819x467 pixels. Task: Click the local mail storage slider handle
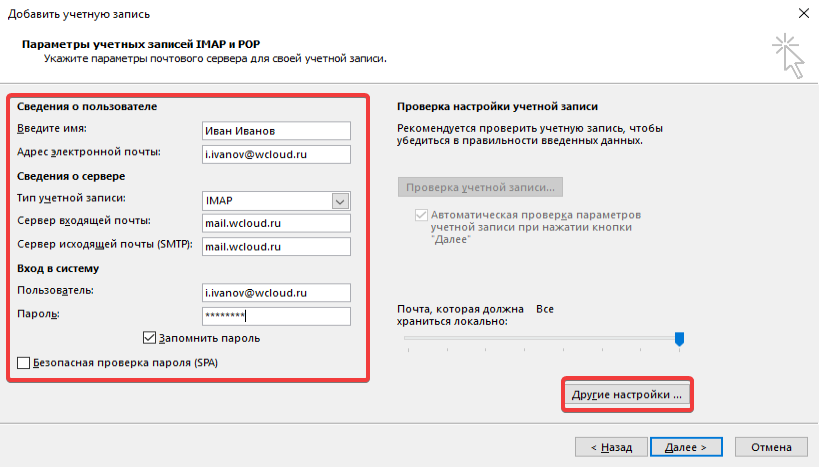pyautogui.click(x=679, y=339)
